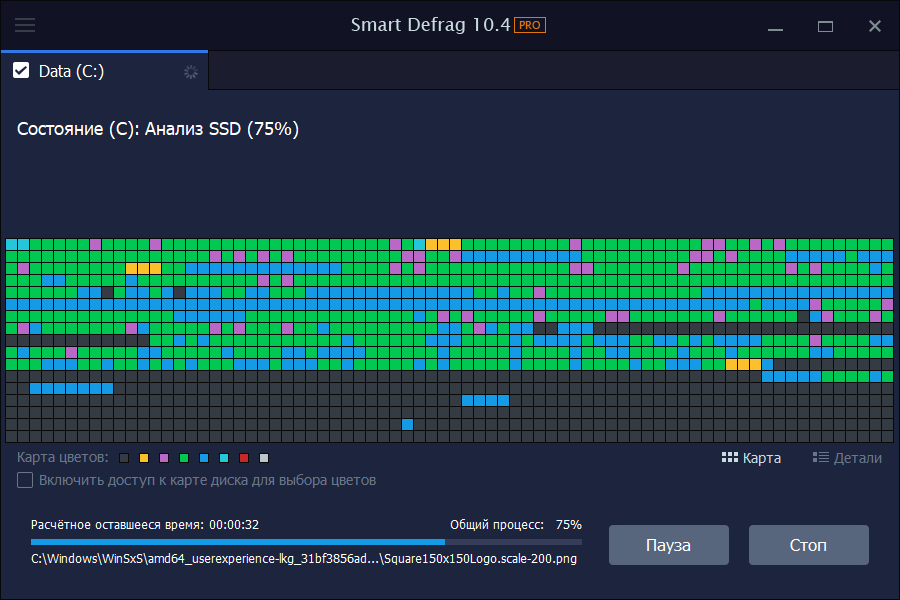The image size is (900, 600).
Task: Click the Smart Defrag window title
Action: tap(430, 25)
